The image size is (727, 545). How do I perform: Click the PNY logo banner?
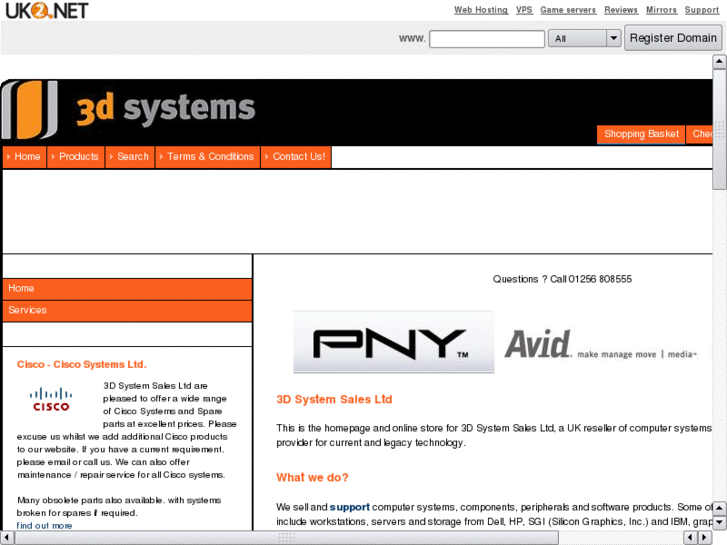point(393,342)
